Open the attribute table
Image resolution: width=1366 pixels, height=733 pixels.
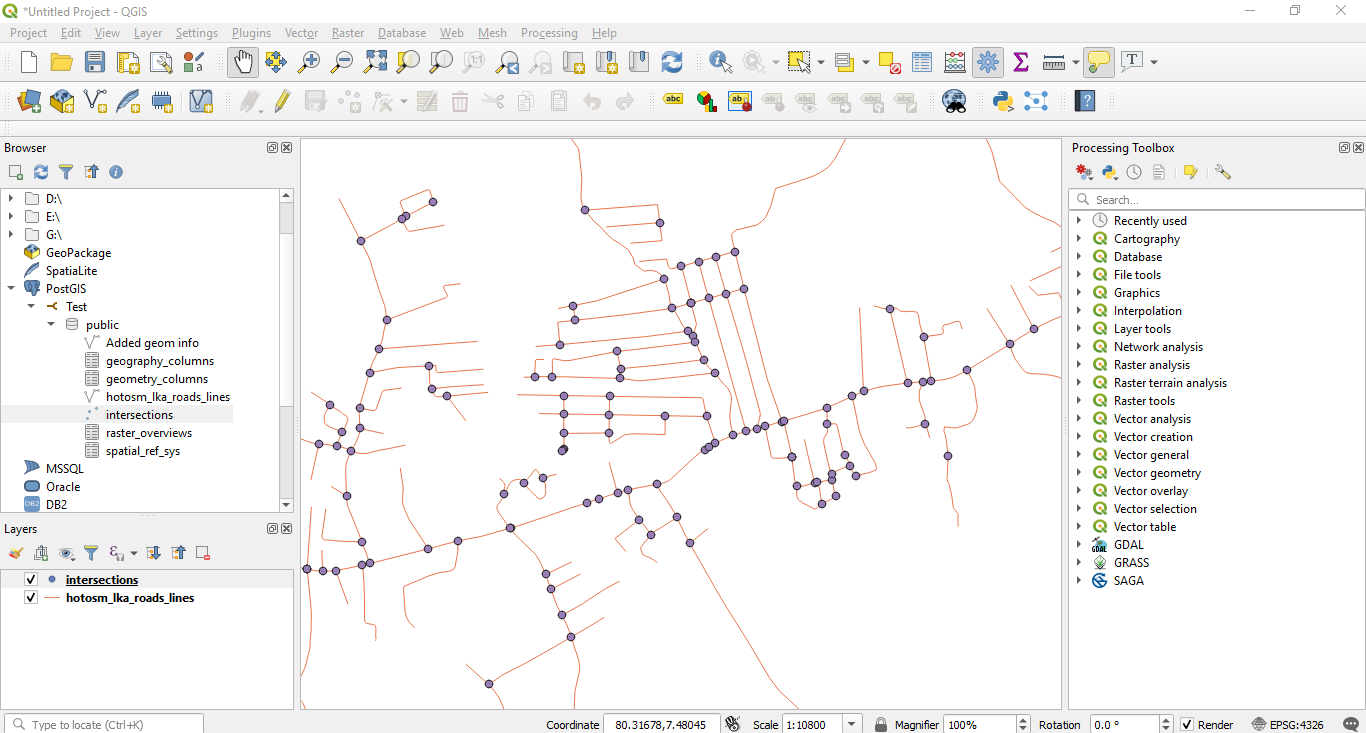click(922, 62)
